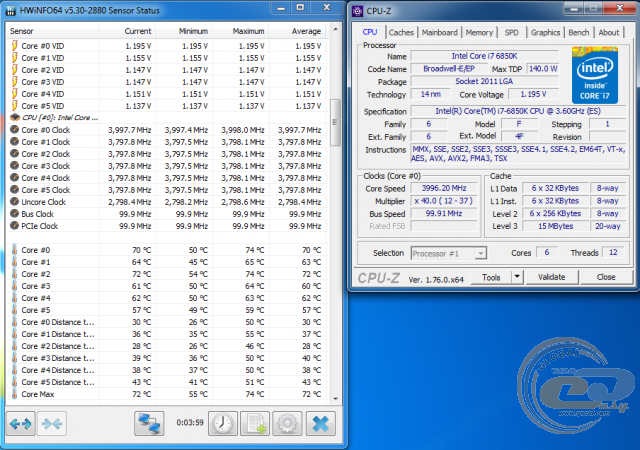Click the Core #5 VID voltage icon

tap(15, 106)
